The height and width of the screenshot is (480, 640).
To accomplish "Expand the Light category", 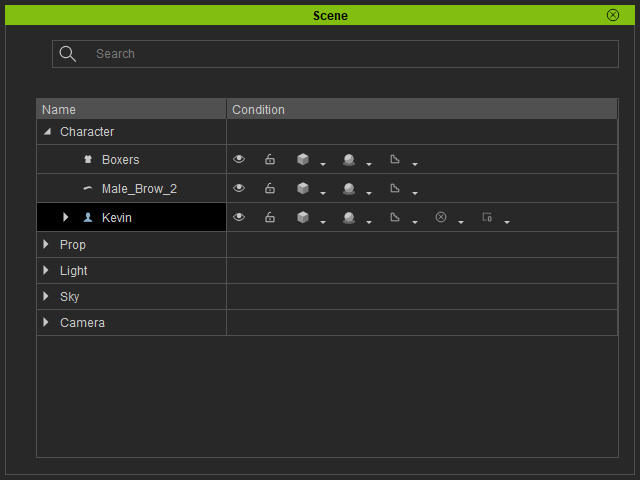I will (x=46, y=270).
